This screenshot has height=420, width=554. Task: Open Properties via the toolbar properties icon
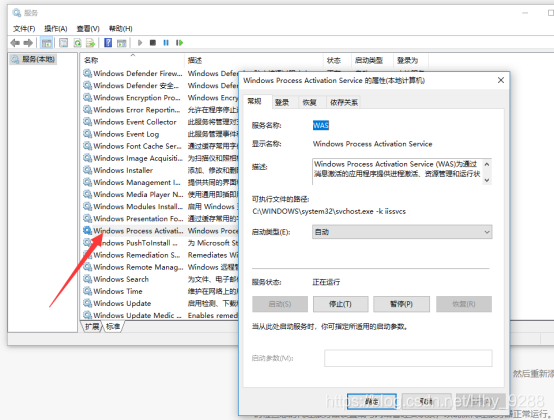coord(64,43)
